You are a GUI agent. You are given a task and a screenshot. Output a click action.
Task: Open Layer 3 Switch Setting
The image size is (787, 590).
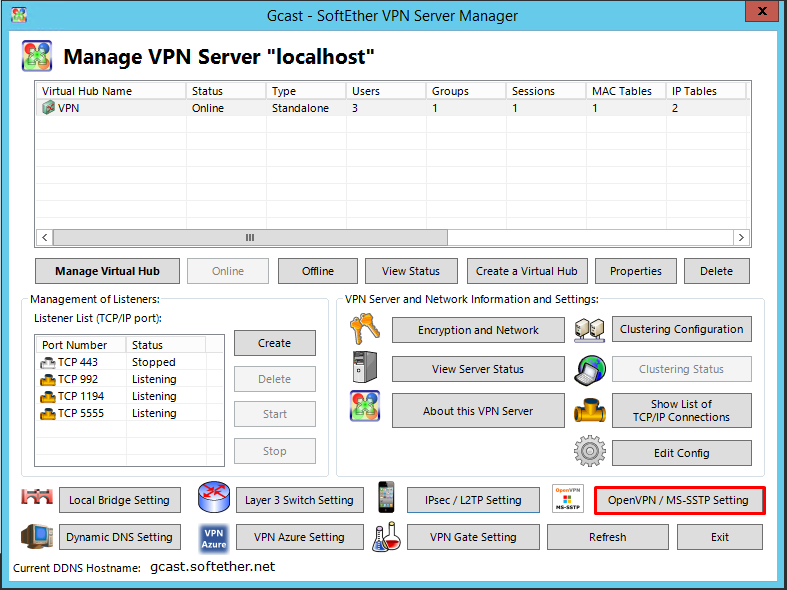click(300, 500)
